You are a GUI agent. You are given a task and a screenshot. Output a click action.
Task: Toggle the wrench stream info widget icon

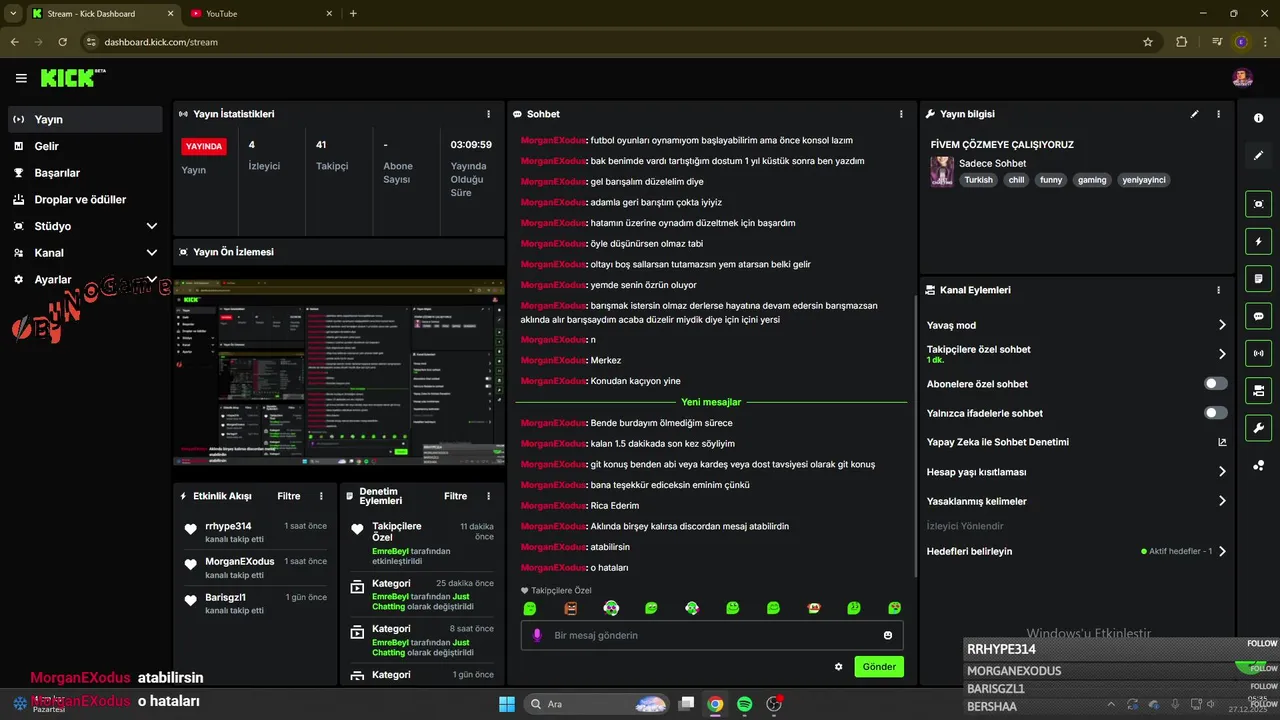(x=1259, y=428)
